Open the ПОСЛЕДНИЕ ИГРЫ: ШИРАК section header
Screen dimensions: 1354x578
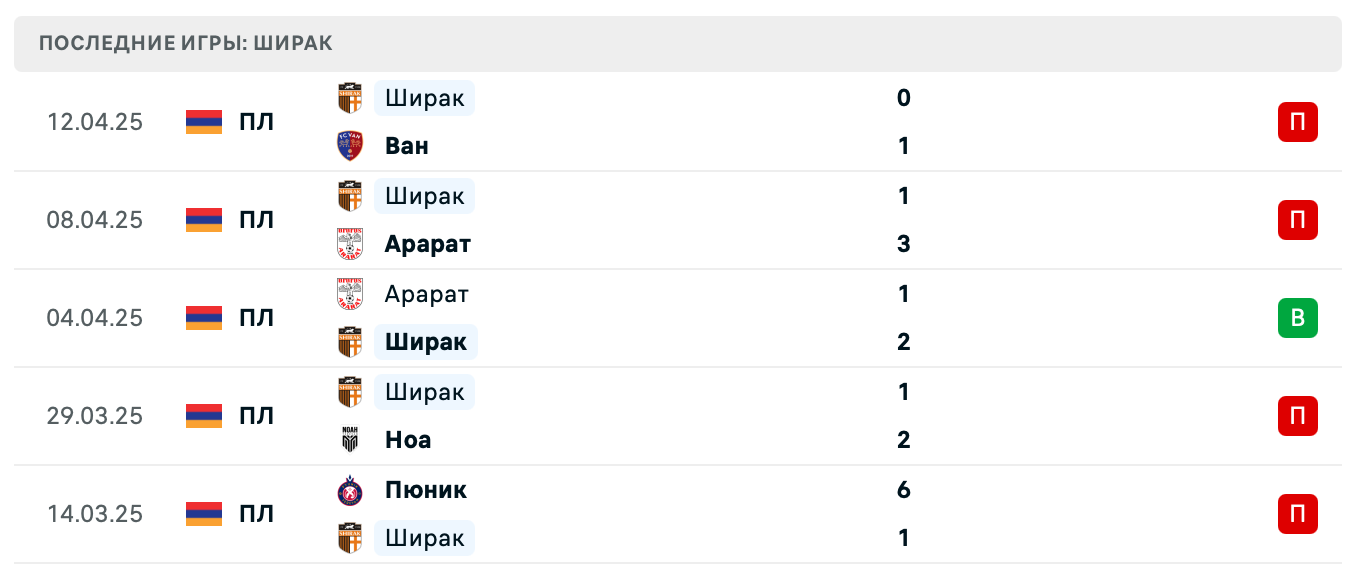tap(186, 43)
